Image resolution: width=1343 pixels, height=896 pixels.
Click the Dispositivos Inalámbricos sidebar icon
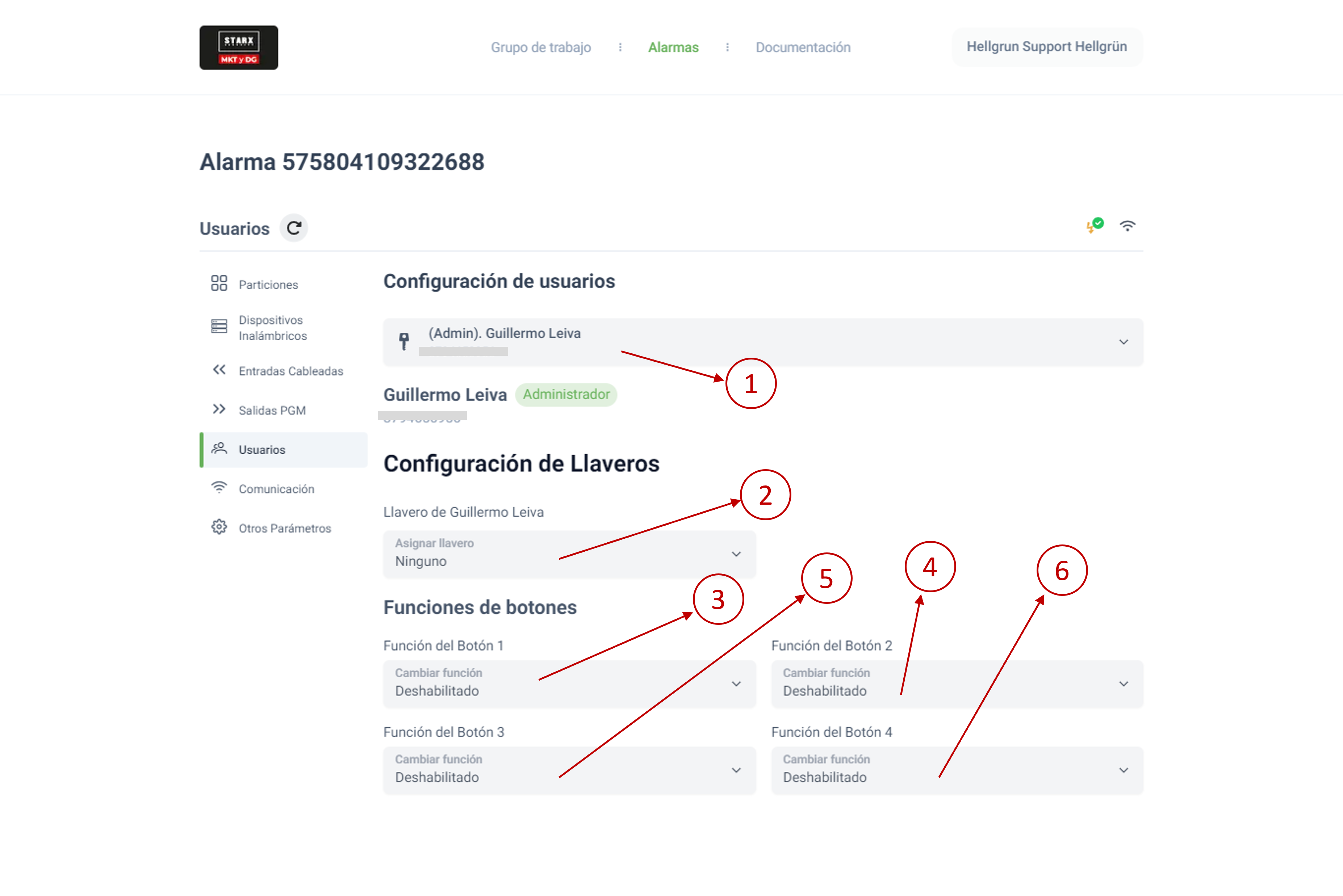[x=219, y=327]
